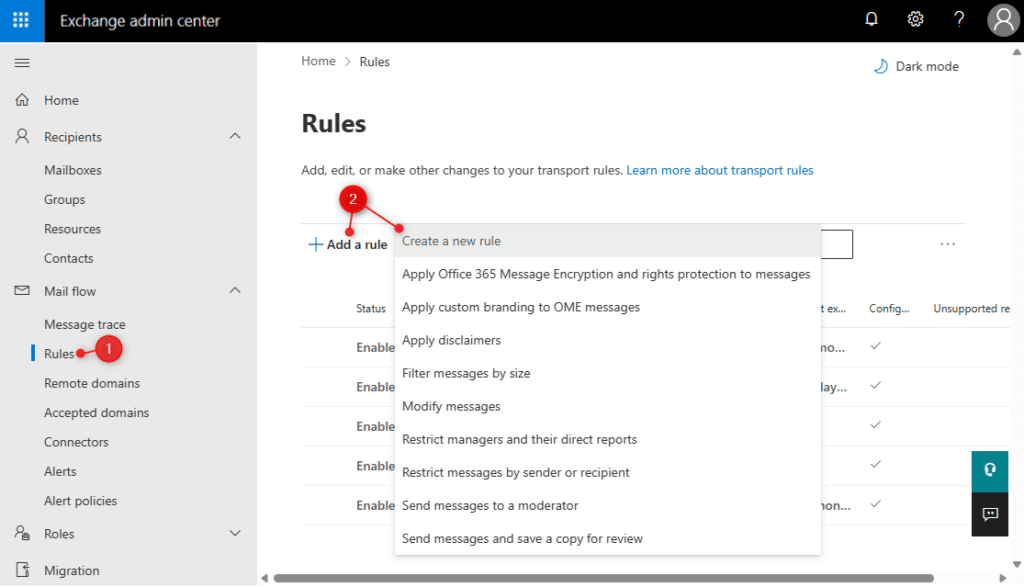Expand the Roles section chevron
This screenshot has height=587, width=1024.
[x=235, y=534]
